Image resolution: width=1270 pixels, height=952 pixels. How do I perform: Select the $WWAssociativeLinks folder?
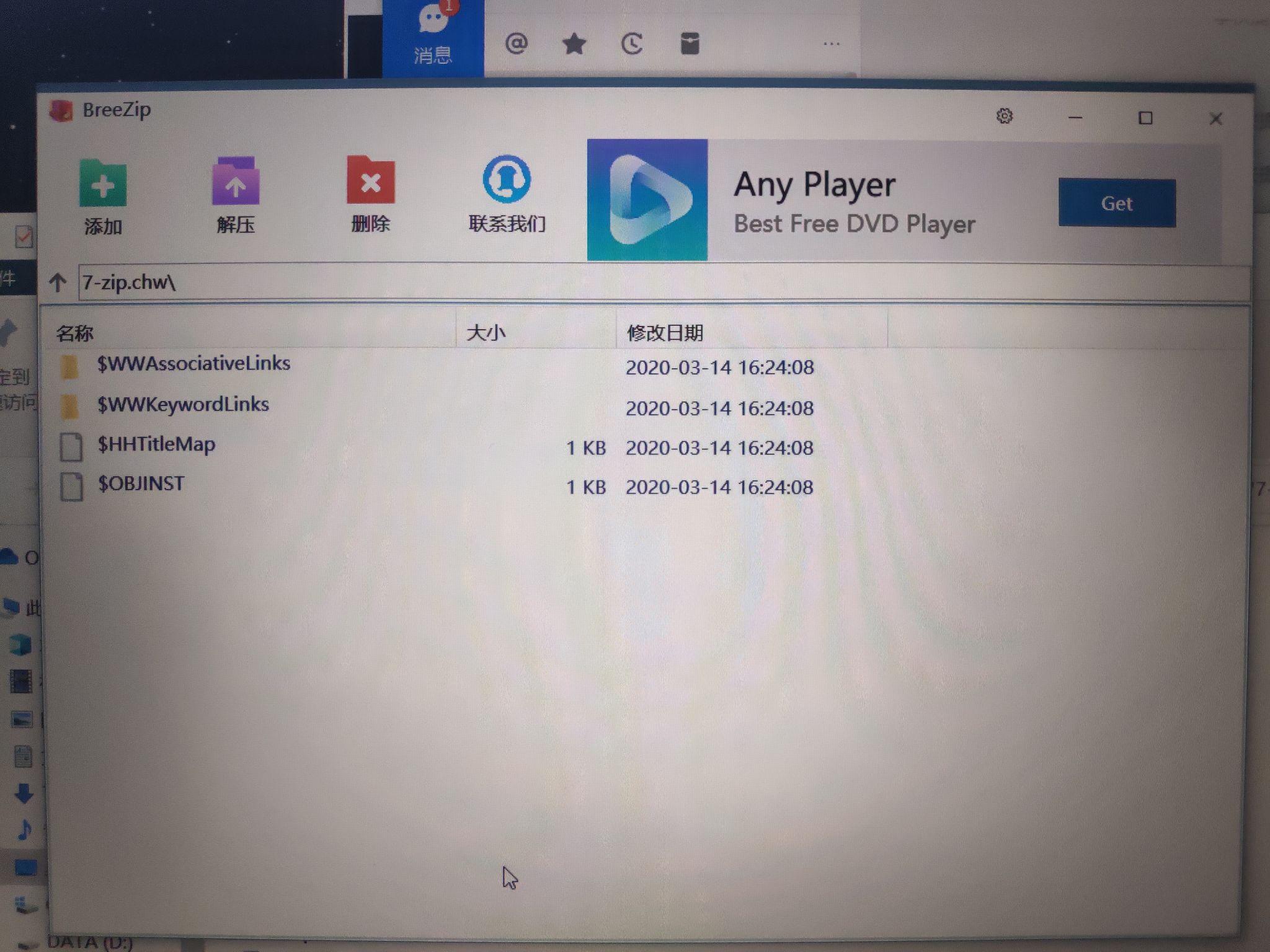pyautogui.click(x=193, y=363)
